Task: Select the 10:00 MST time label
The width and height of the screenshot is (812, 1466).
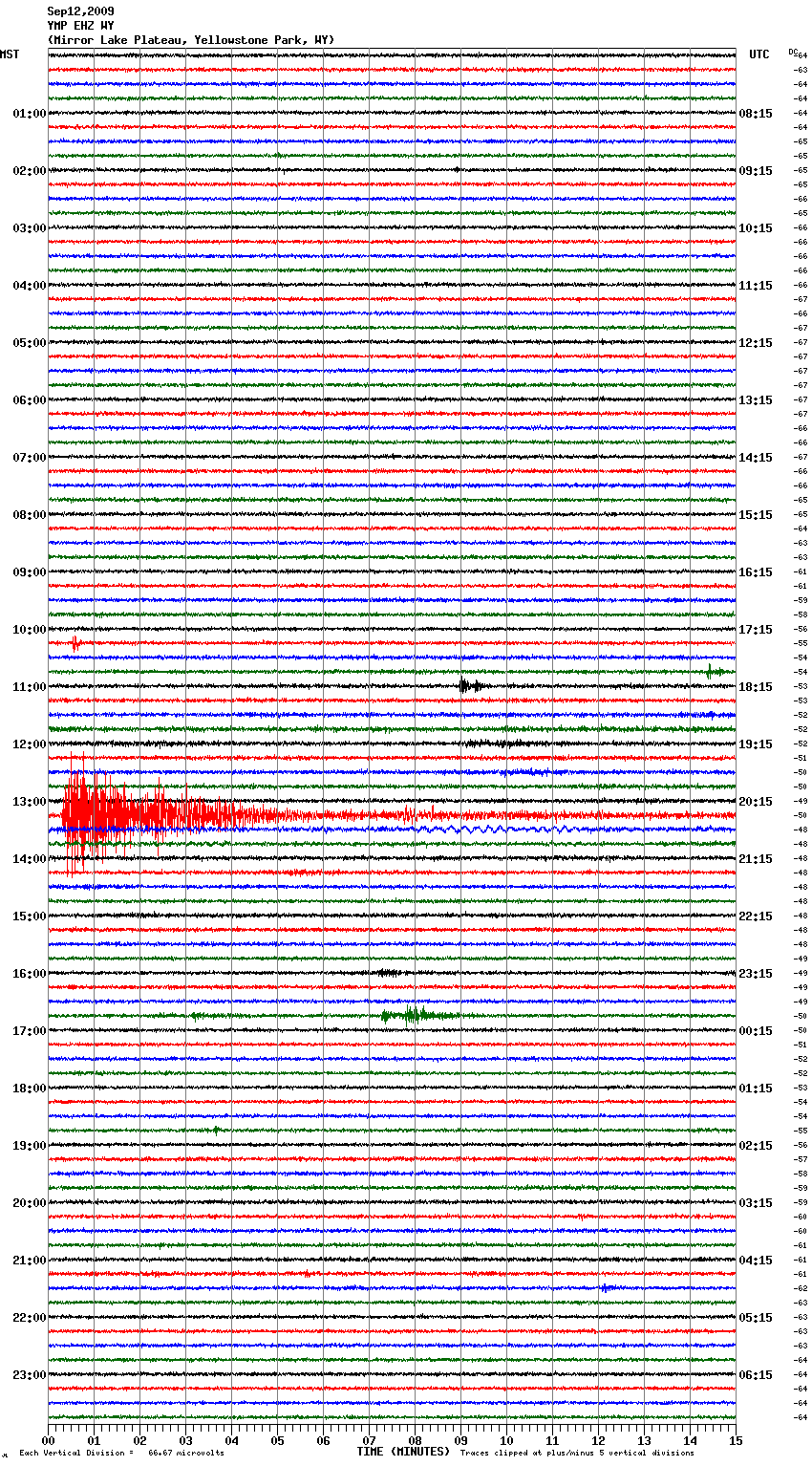Action: (x=30, y=630)
